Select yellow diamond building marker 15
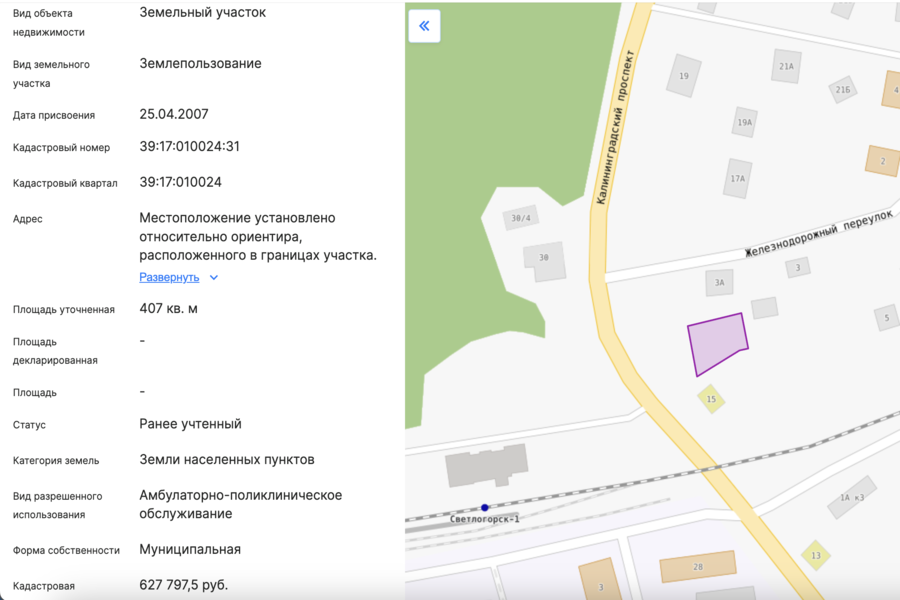This screenshot has height=600, width=900. coord(711,399)
